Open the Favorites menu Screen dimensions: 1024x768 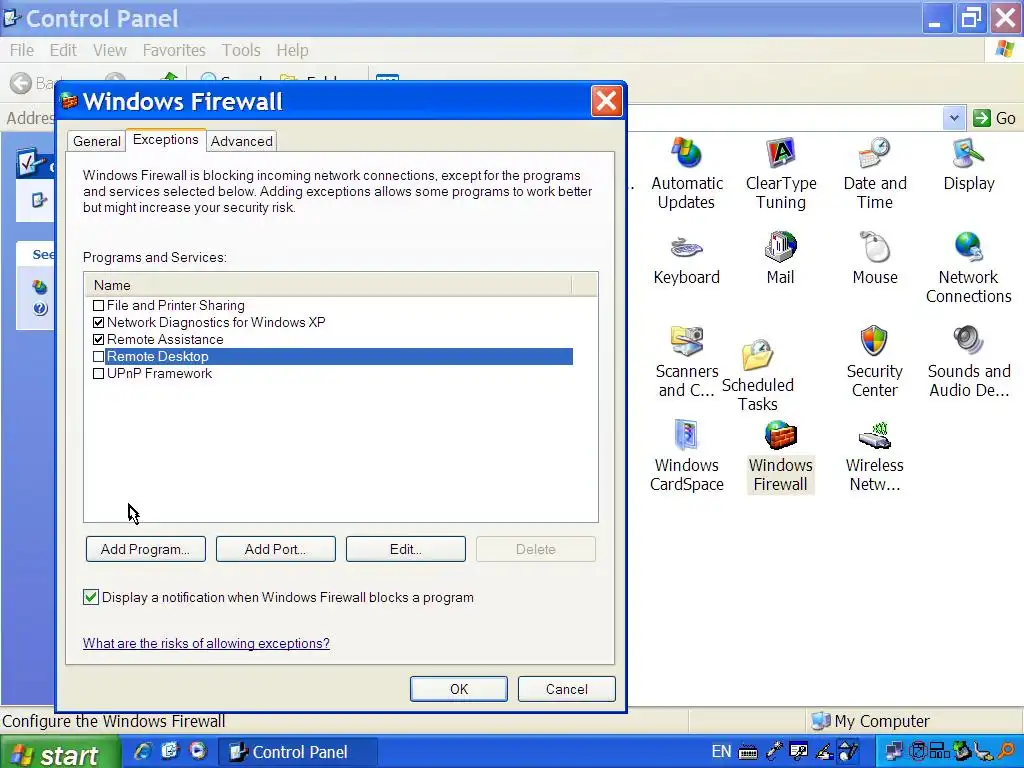coord(174,50)
